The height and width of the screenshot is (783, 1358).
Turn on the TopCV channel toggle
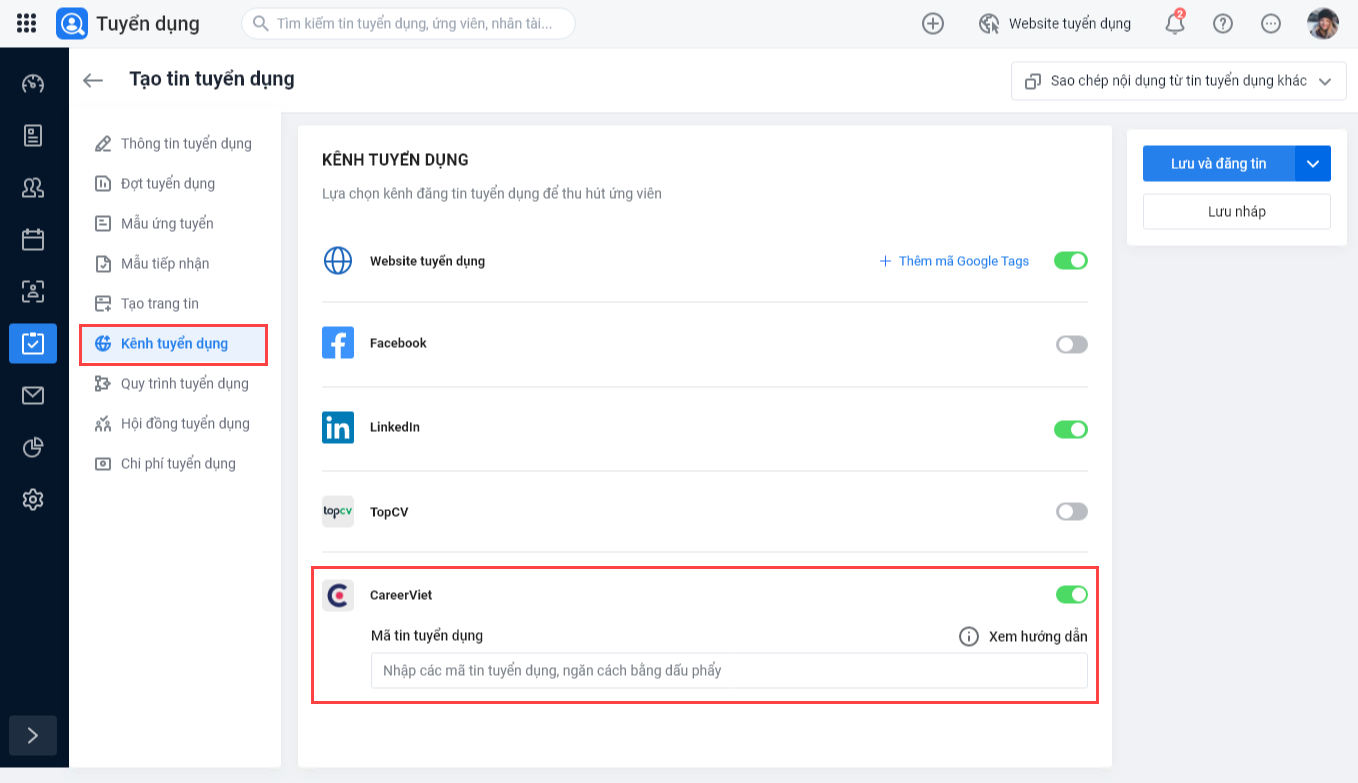click(x=1071, y=511)
